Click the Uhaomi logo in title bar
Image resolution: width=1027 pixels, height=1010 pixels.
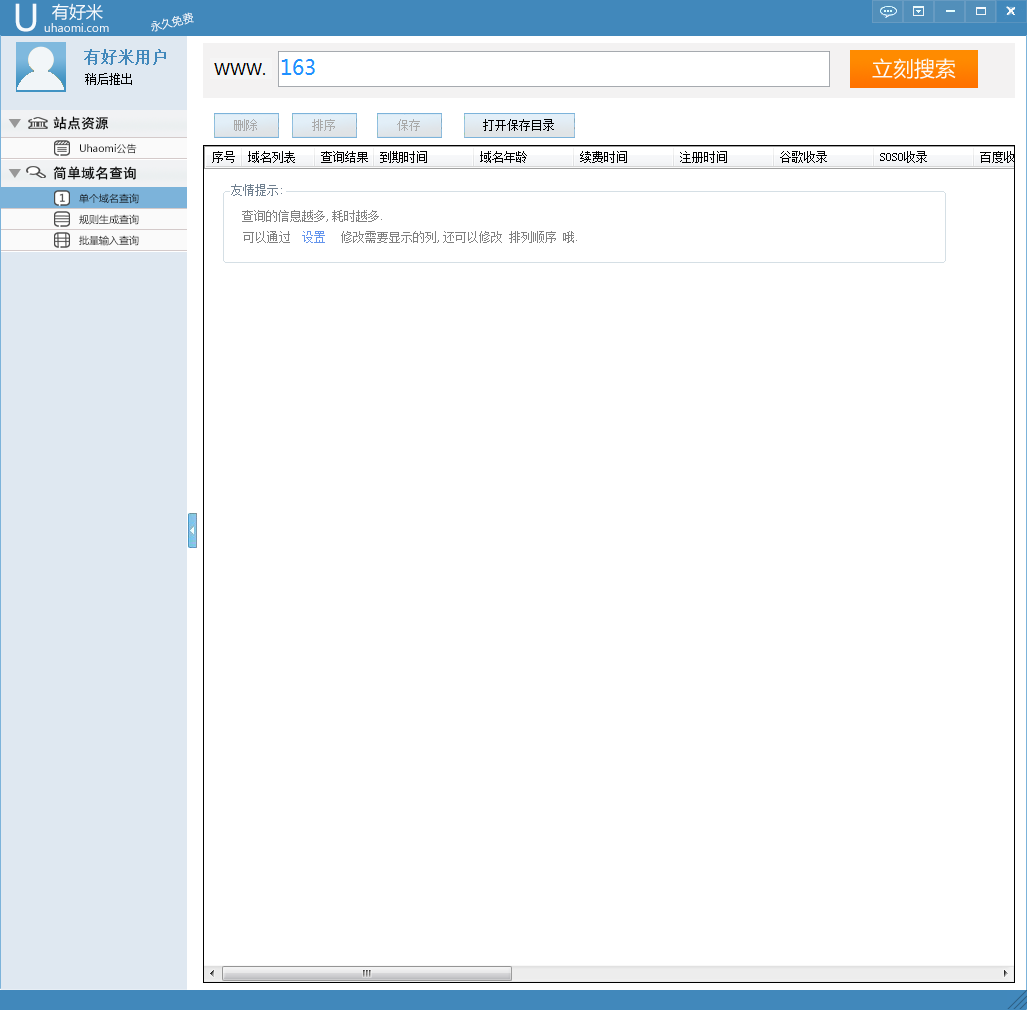[x=62, y=18]
